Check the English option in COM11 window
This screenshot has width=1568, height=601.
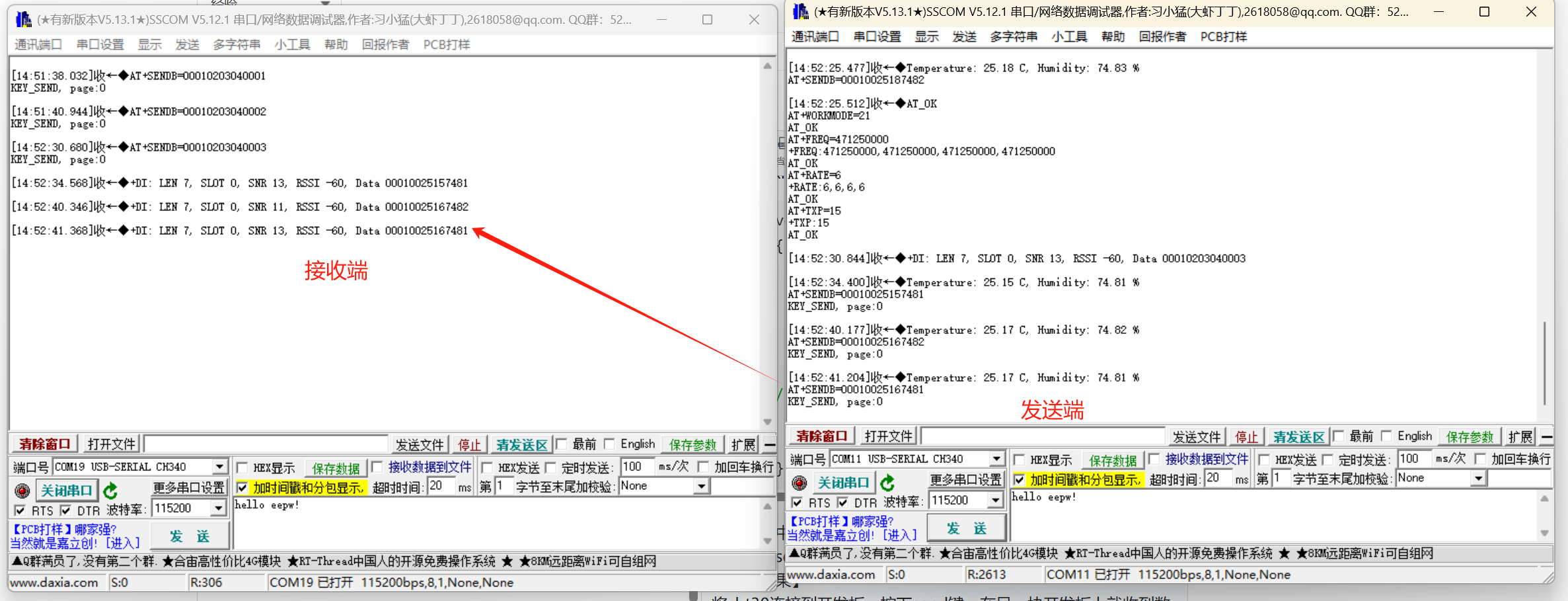click(x=1387, y=436)
